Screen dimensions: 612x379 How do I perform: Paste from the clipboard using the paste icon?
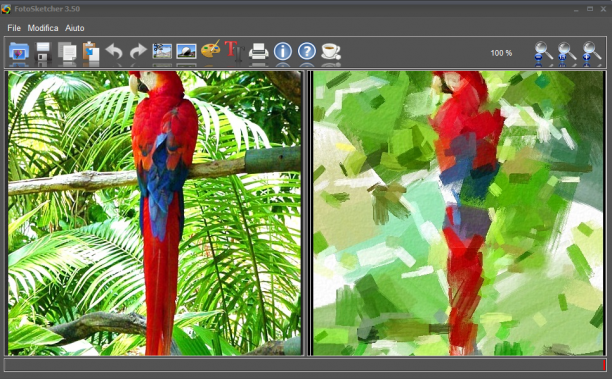[x=91, y=52]
